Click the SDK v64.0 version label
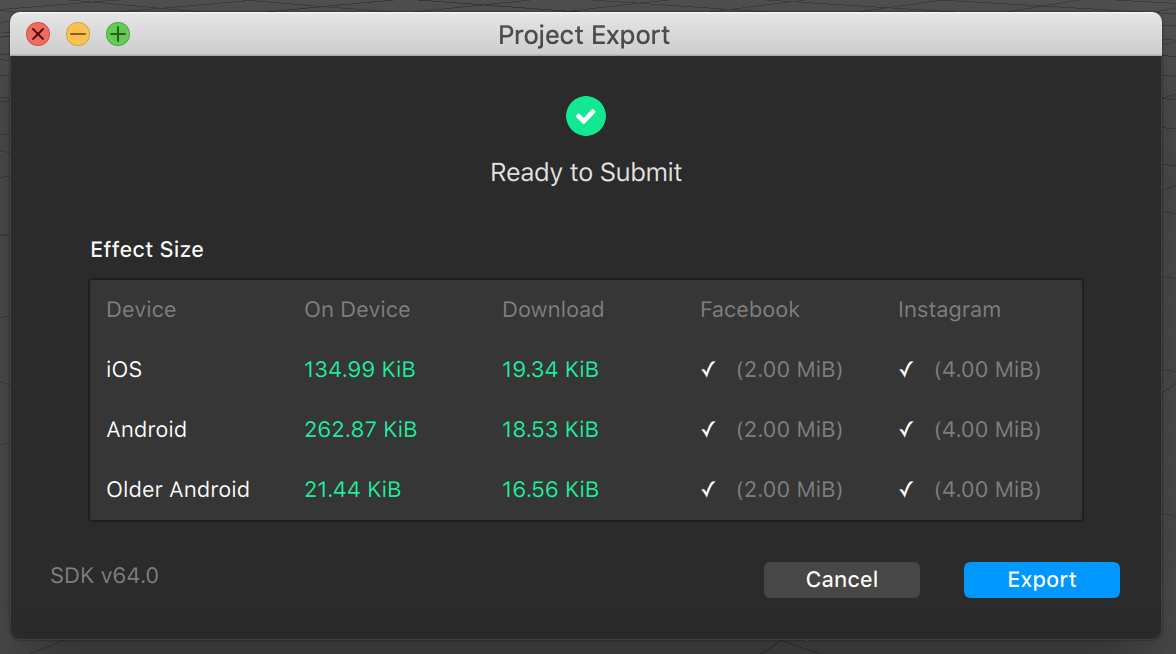Image resolution: width=1176 pixels, height=654 pixels. pyautogui.click(x=104, y=576)
